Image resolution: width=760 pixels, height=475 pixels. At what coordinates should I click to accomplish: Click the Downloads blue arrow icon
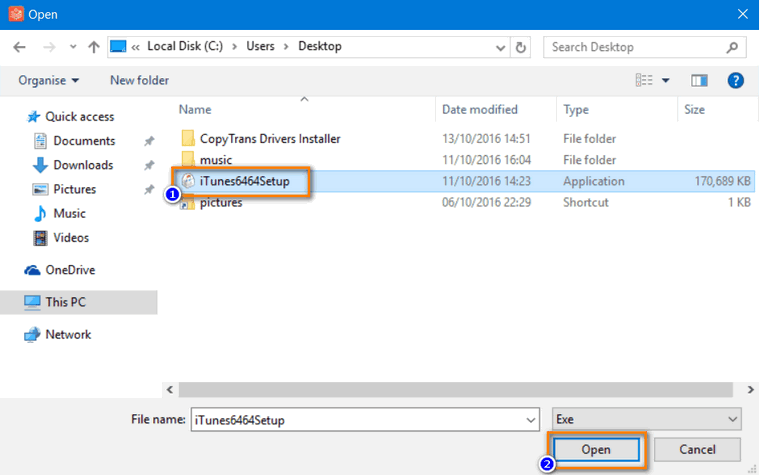coord(40,165)
